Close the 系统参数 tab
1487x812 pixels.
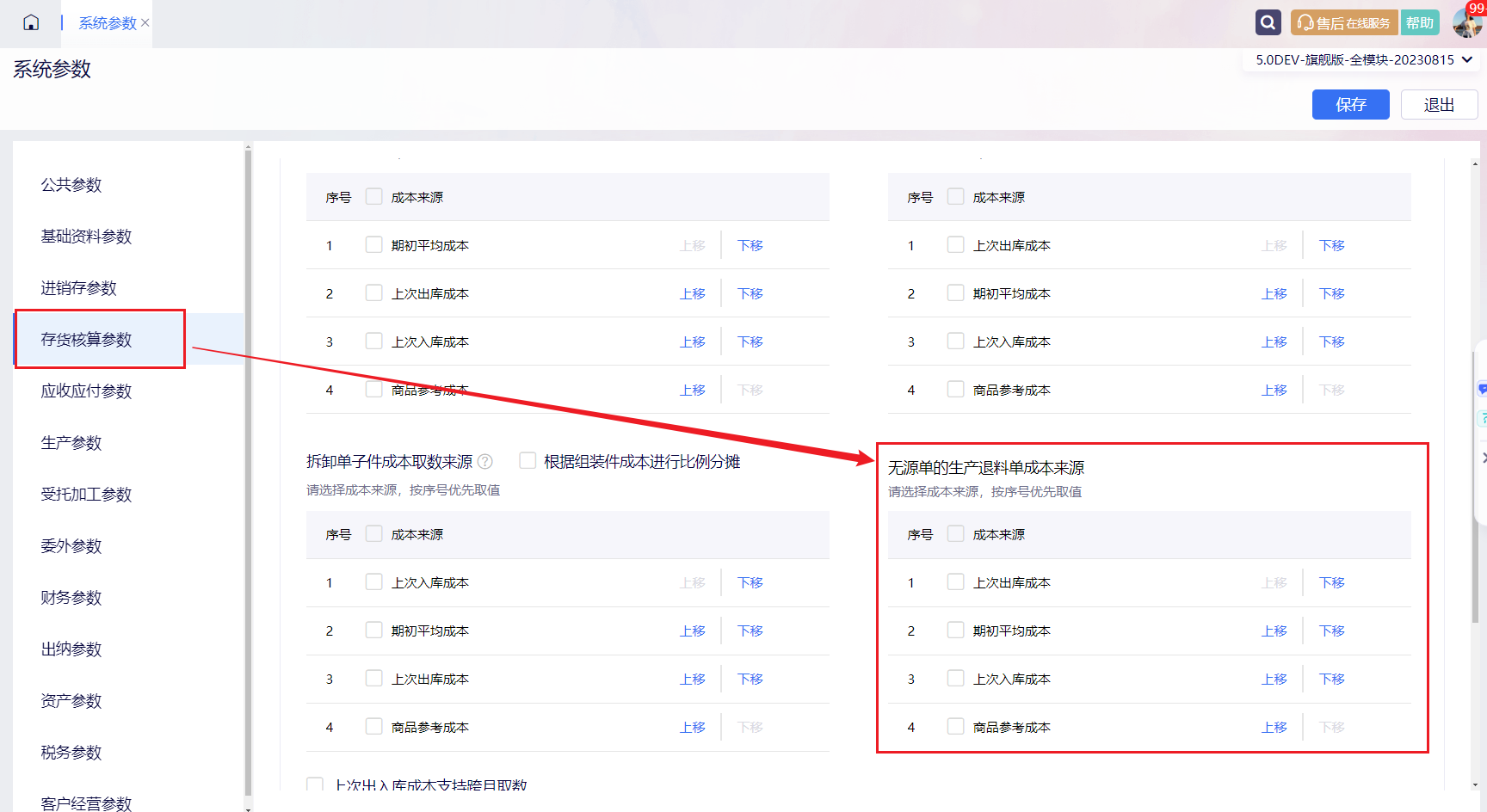pyautogui.click(x=145, y=23)
